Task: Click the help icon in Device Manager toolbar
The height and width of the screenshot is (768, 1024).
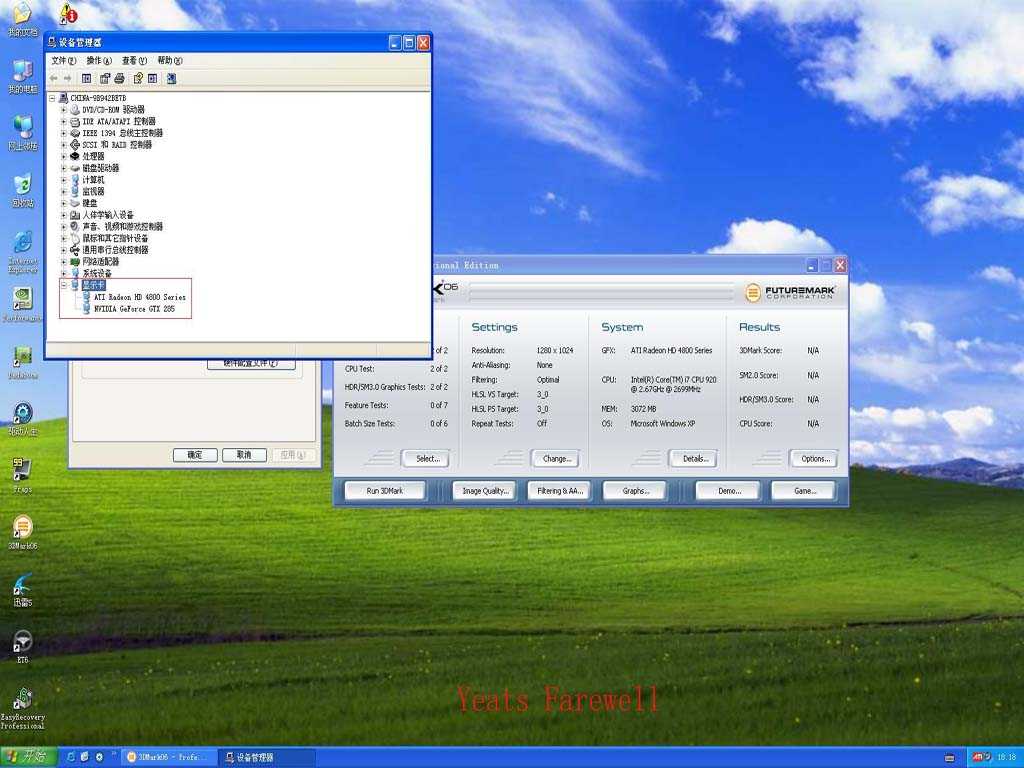Action: (138, 78)
